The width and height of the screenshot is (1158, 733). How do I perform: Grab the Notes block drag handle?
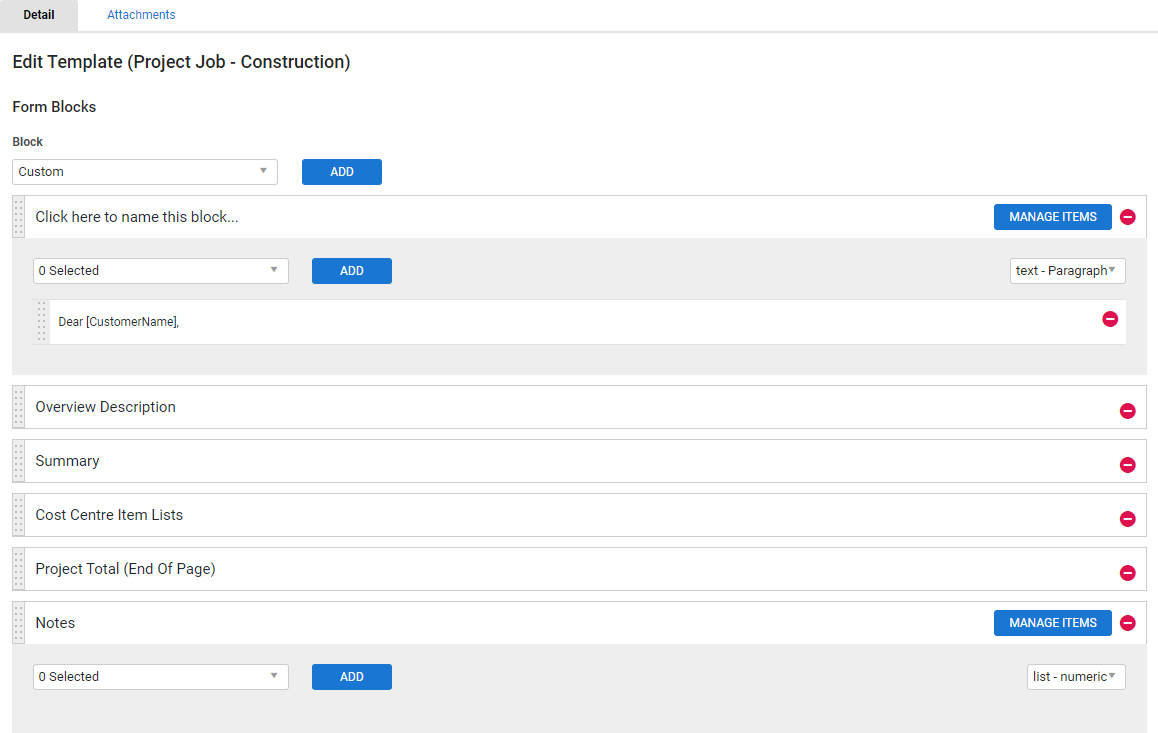tap(18, 623)
